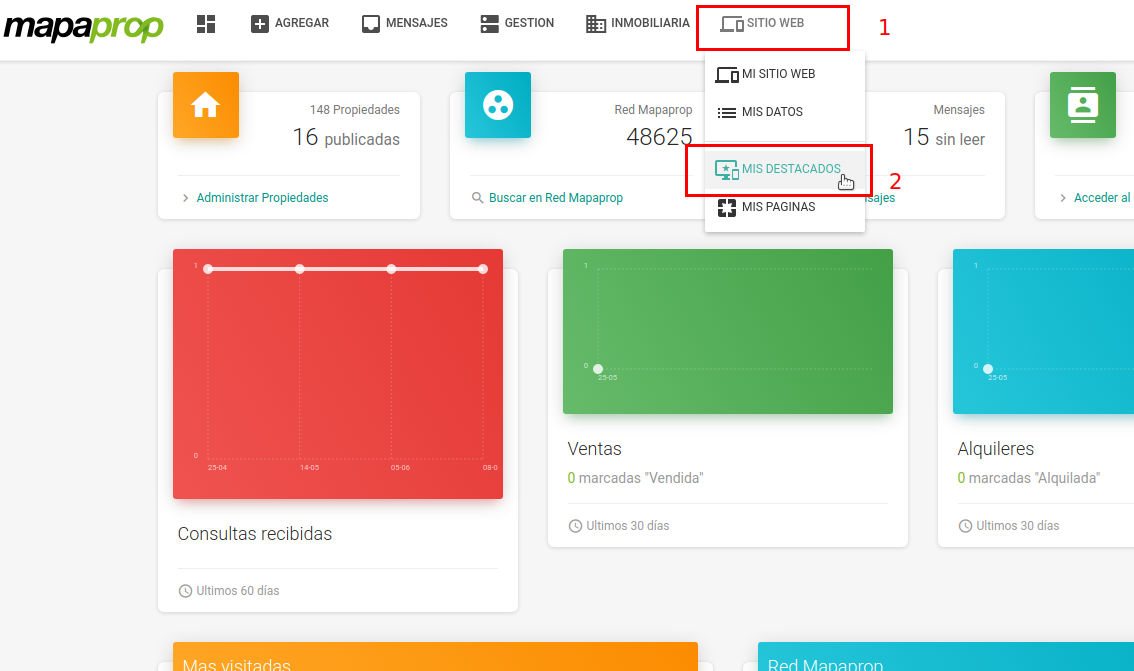Image resolution: width=1134 pixels, height=671 pixels.
Task: Click the mapaprop logo
Action: point(84,27)
